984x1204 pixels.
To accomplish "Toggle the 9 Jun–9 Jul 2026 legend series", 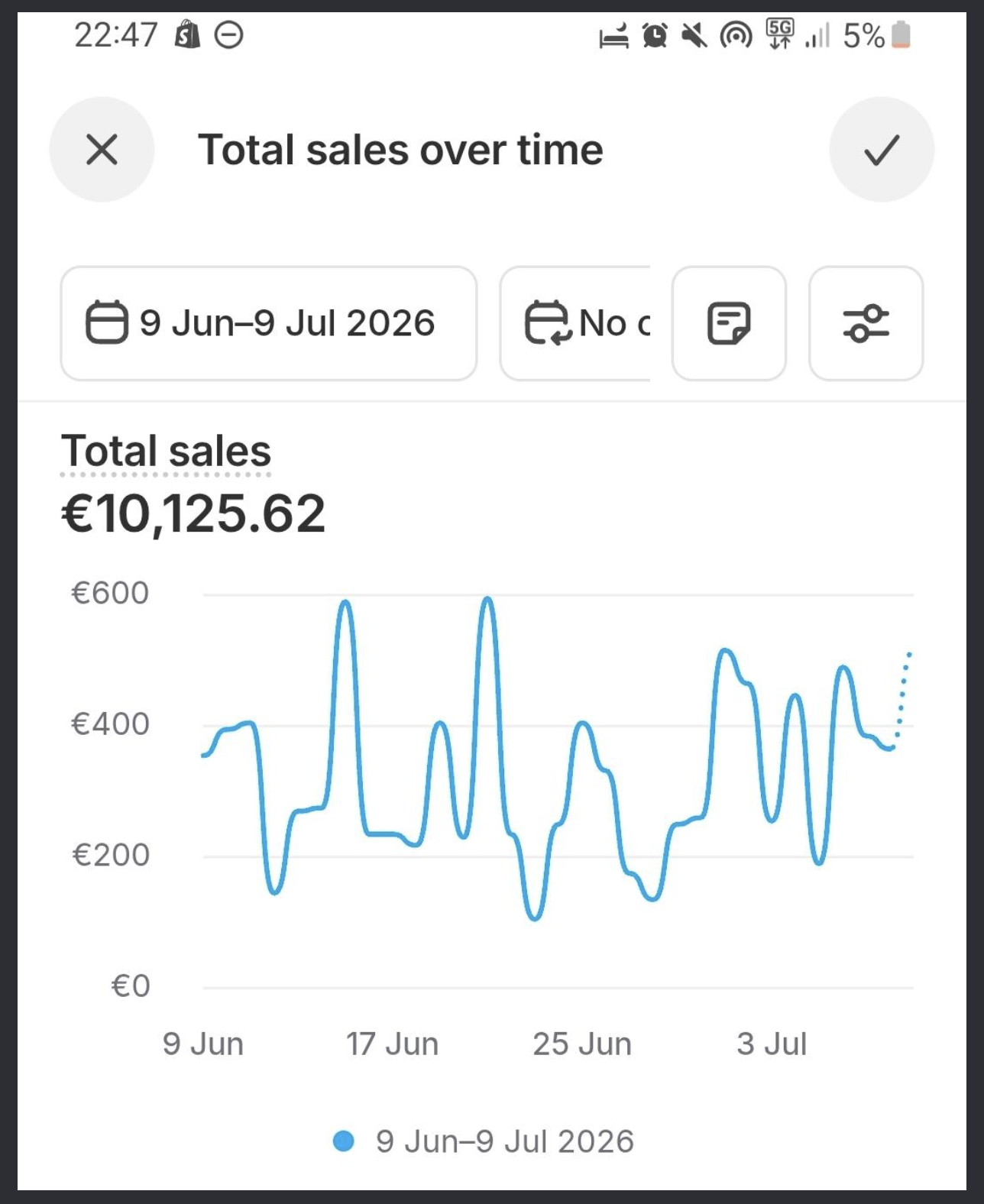I will [x=483, y=1141].
